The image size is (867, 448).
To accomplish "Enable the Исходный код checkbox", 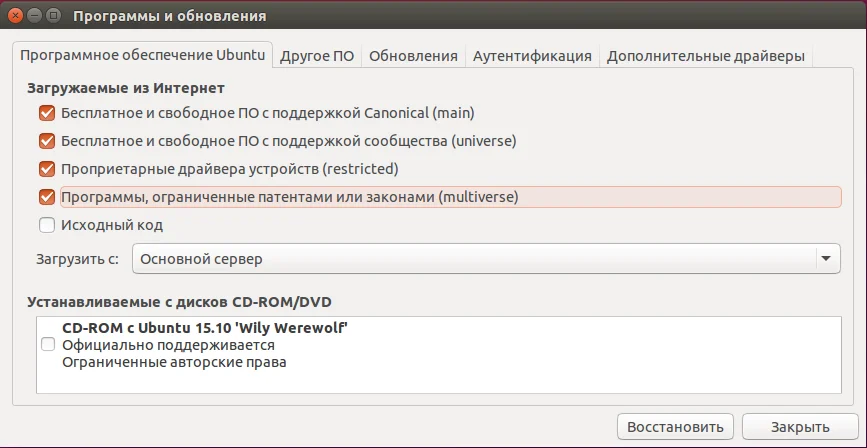I will (x=47, y=225).
